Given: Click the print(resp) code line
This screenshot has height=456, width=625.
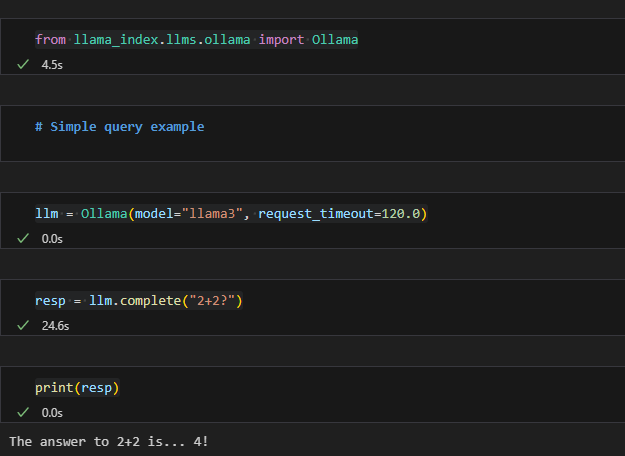Looking at the screenshot, I should click(77, 387).
